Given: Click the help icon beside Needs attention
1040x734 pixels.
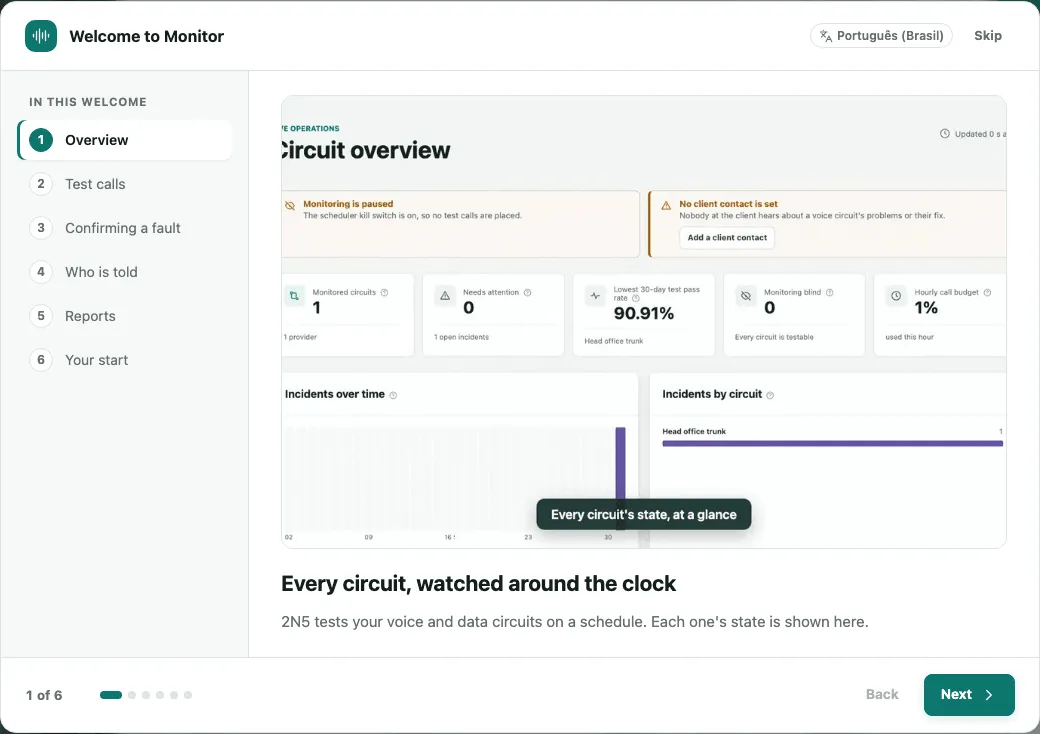Looking at the screenshot, I should pyautogui.click(x=527, y=292).
